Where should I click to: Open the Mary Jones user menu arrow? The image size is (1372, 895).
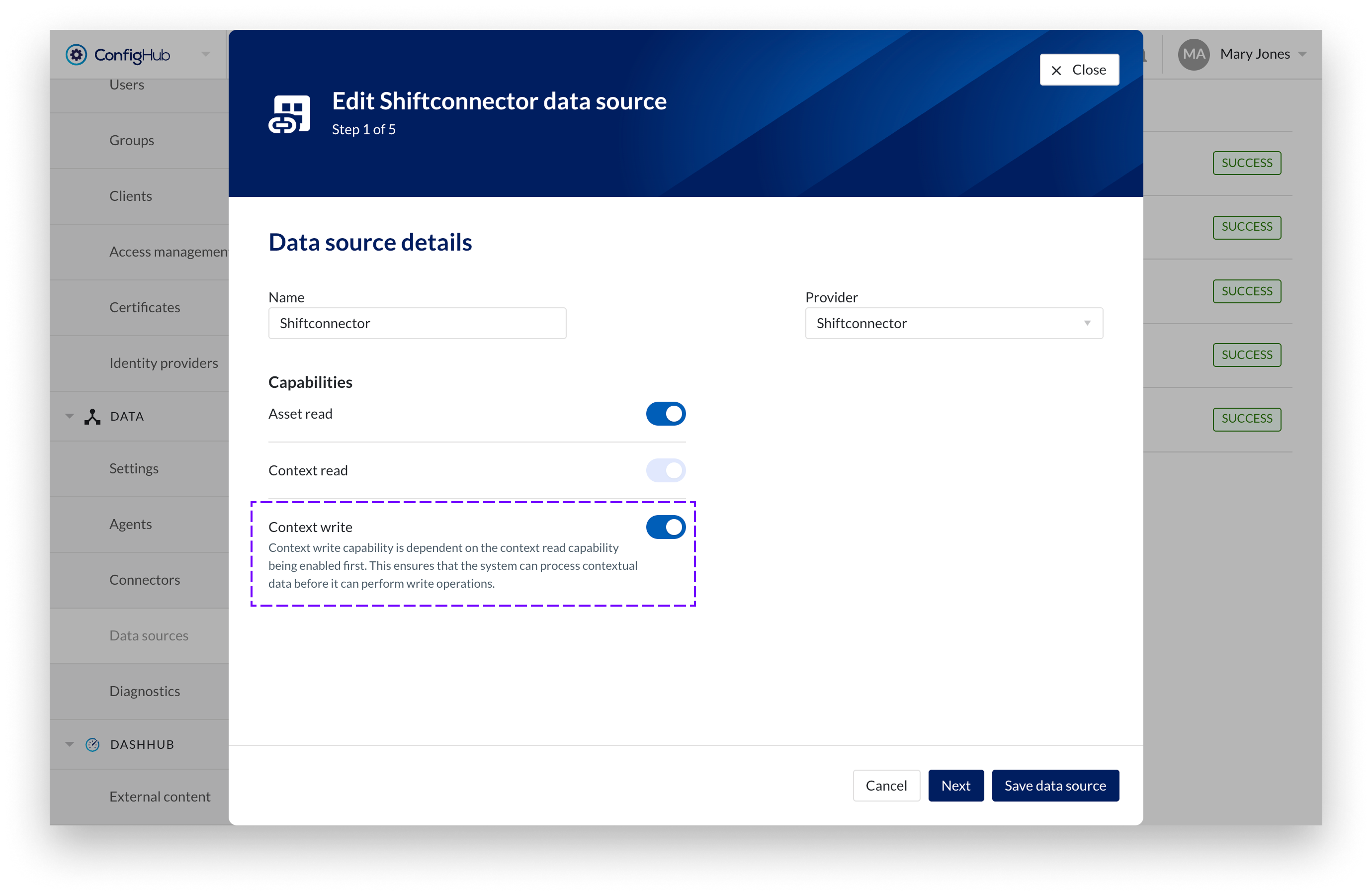(1302, 54)
